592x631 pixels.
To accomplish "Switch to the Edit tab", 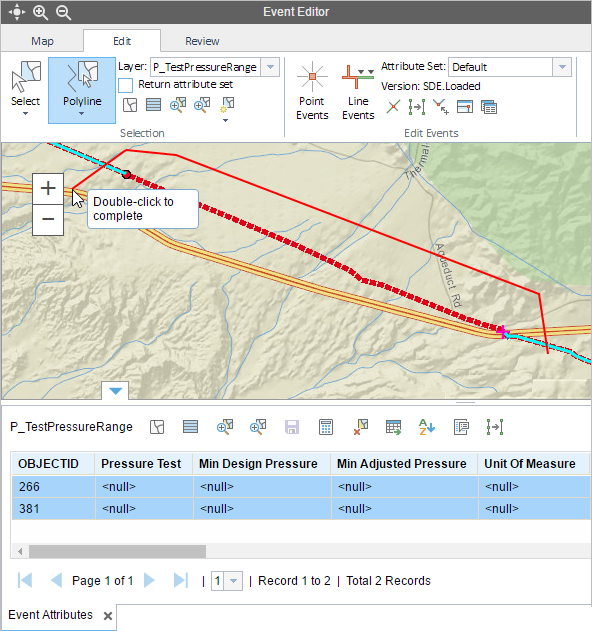I will tap(122, 41).
